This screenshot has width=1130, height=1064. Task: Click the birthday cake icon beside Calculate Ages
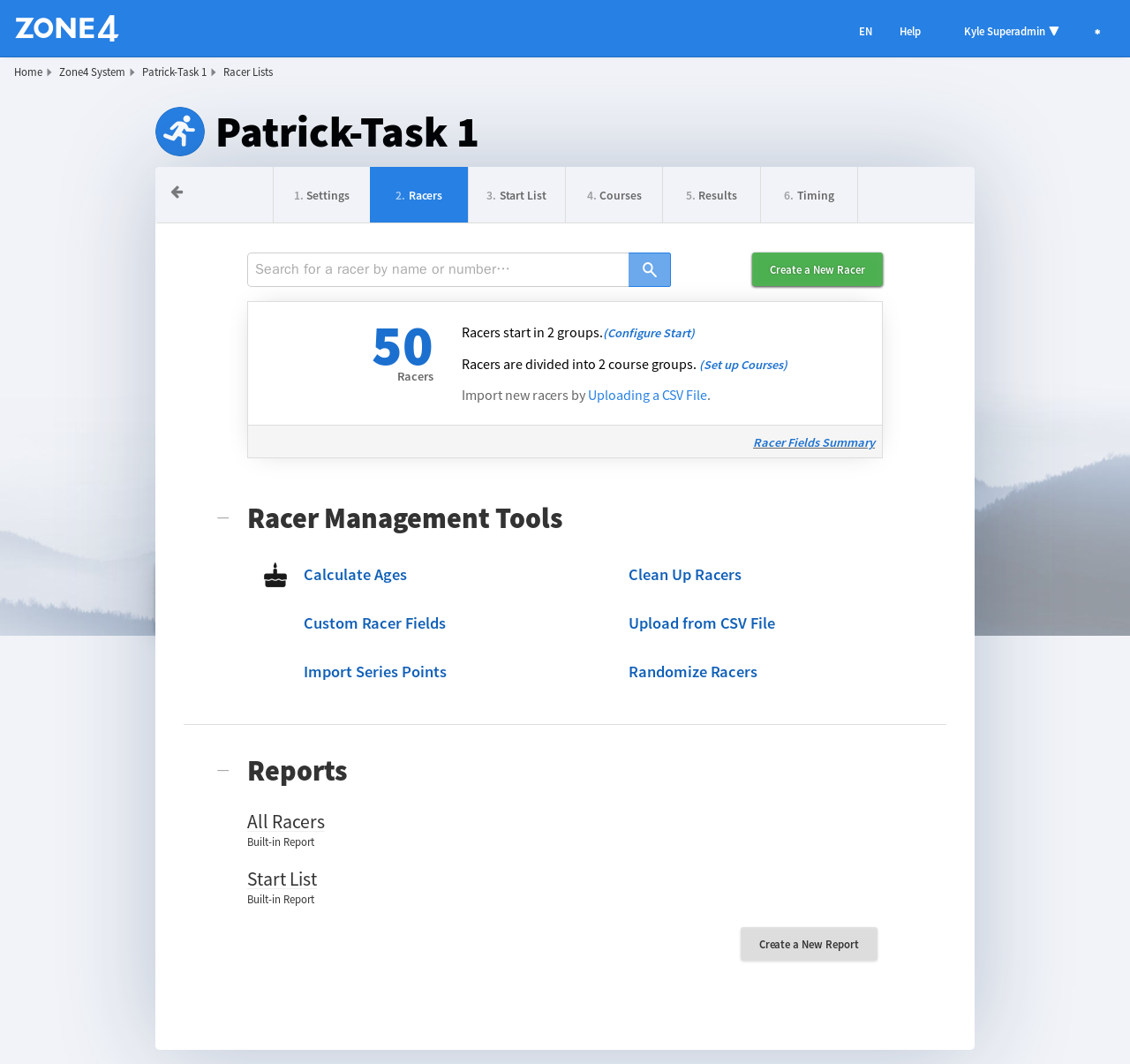pos(275,576)
